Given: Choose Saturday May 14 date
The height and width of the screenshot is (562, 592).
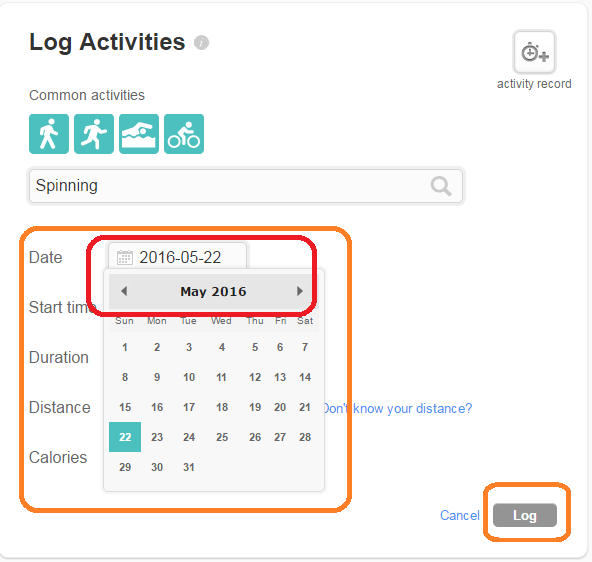Looking at the screenshot, I should point(305,377).
